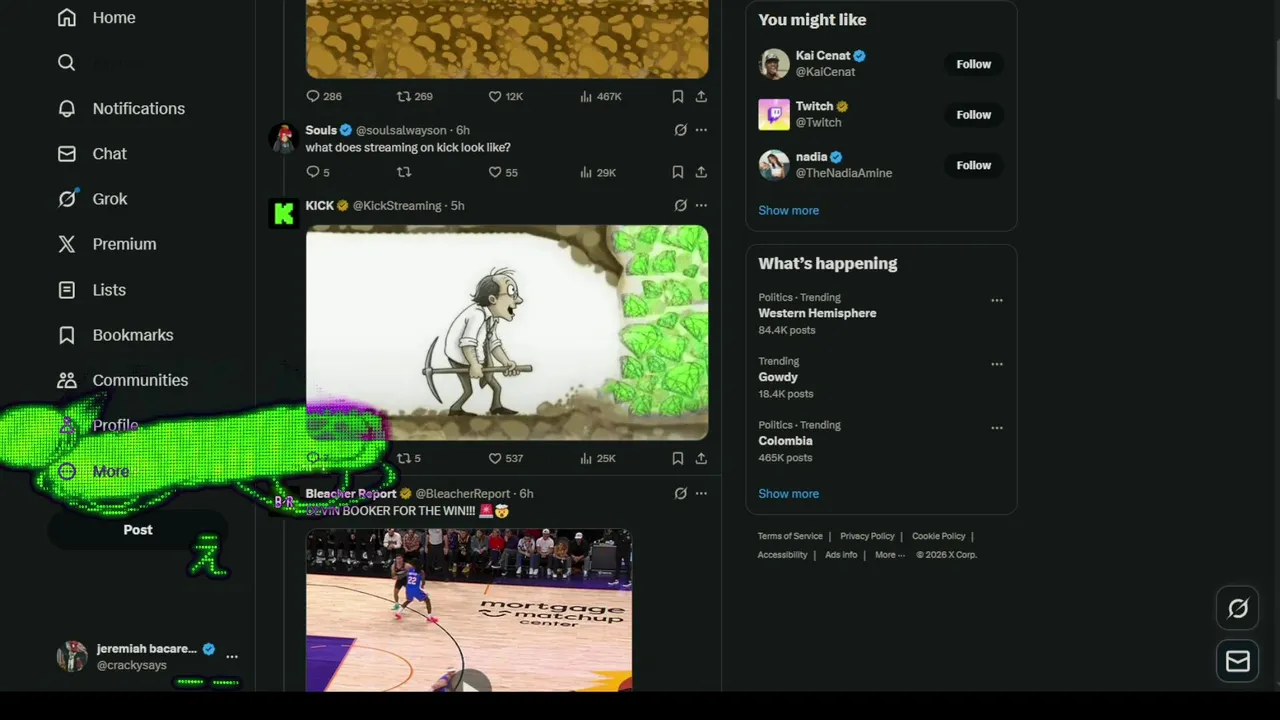Viewport: 1280px width, 720px height.
Task: Open the Home navigation item
Action: point(96,18)
